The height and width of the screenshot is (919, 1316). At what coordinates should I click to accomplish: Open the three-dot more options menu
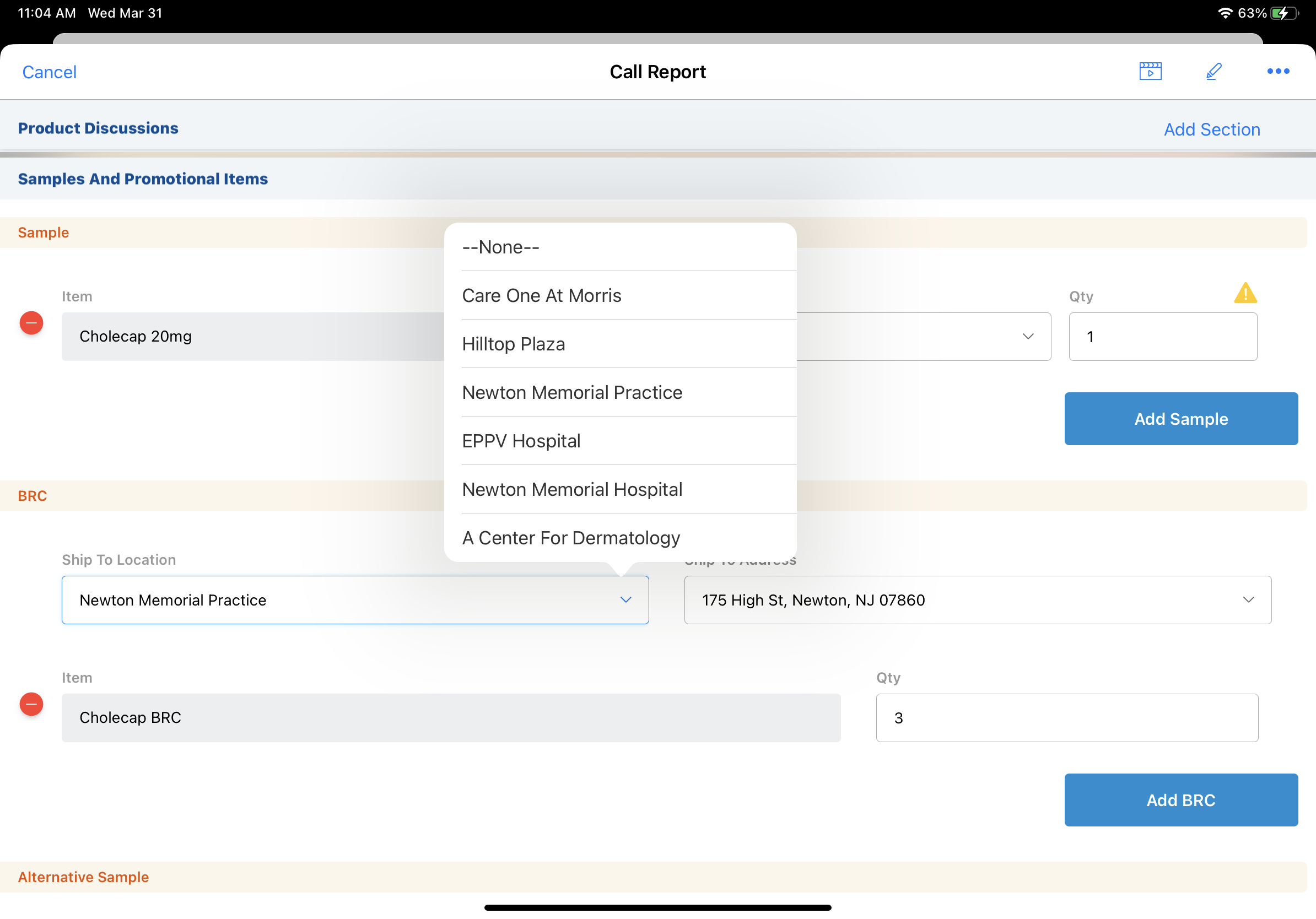pos(1277,72)
